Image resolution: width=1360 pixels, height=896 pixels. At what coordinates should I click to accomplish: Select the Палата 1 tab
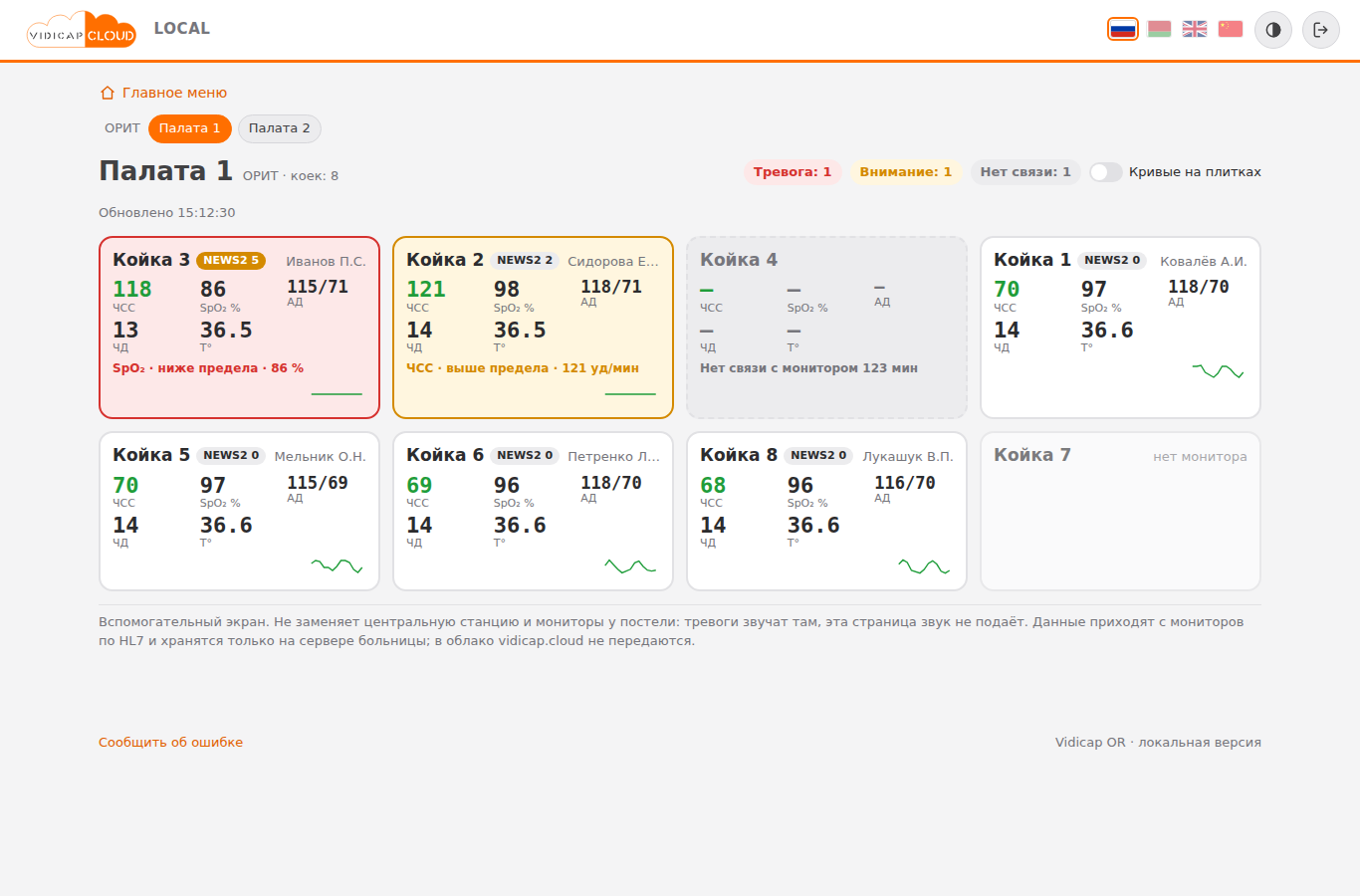[190, 128]
